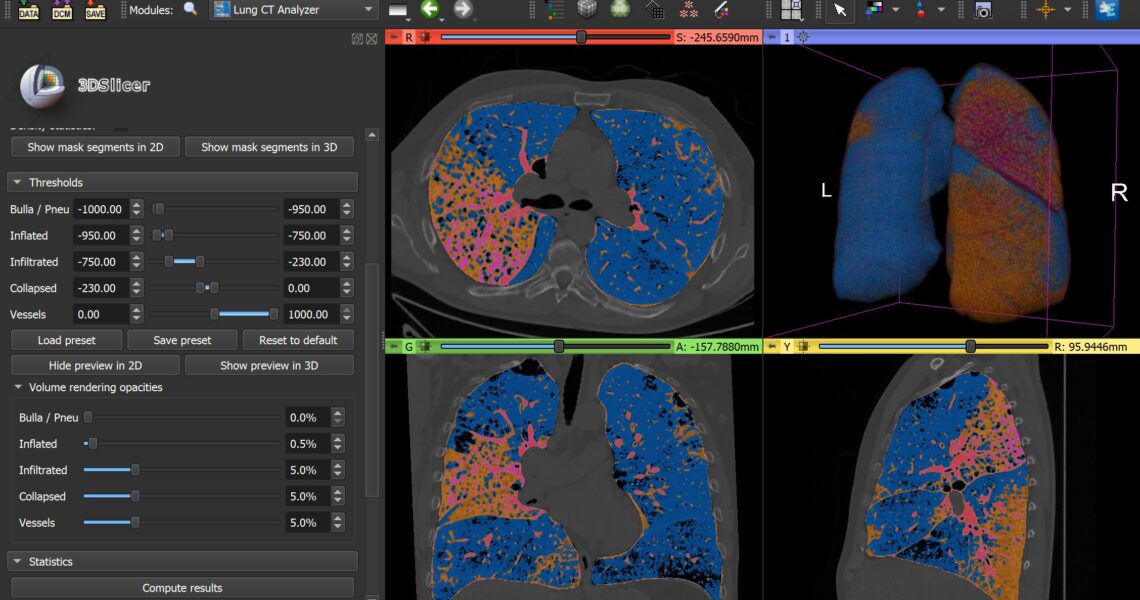Click the Load DICOM (DCM) icon
Image resolution: width=1140 pixels, height=600 pixels.
tap(62, 11)
